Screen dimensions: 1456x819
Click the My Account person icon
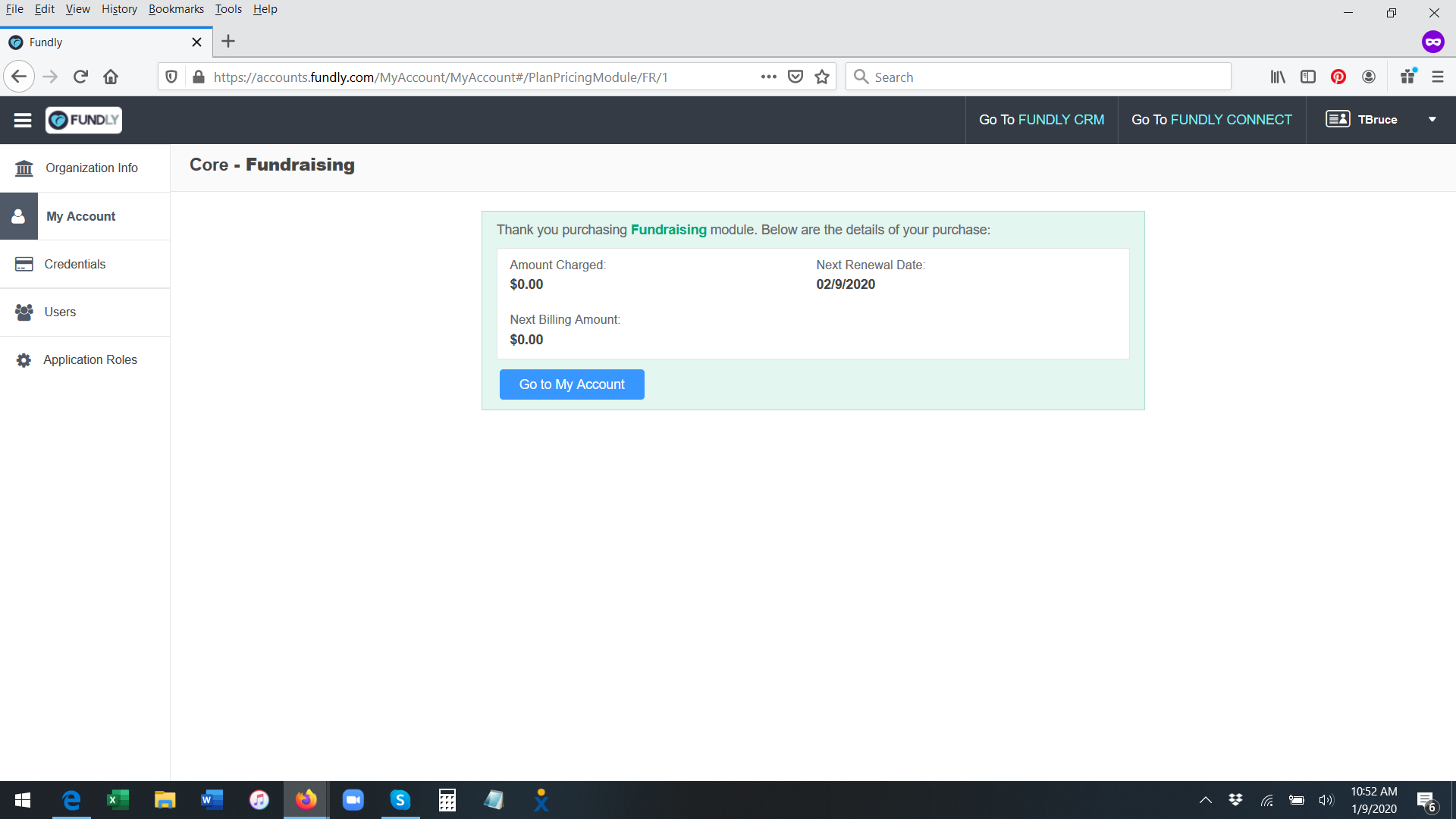pyautogui.click(x=19, y=216)
